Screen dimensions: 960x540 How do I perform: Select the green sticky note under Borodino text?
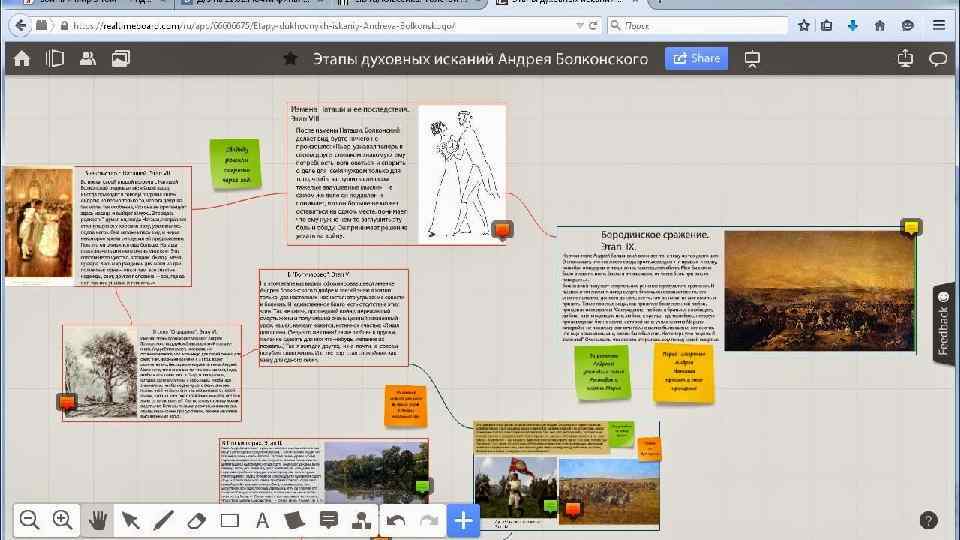[602, 372]
